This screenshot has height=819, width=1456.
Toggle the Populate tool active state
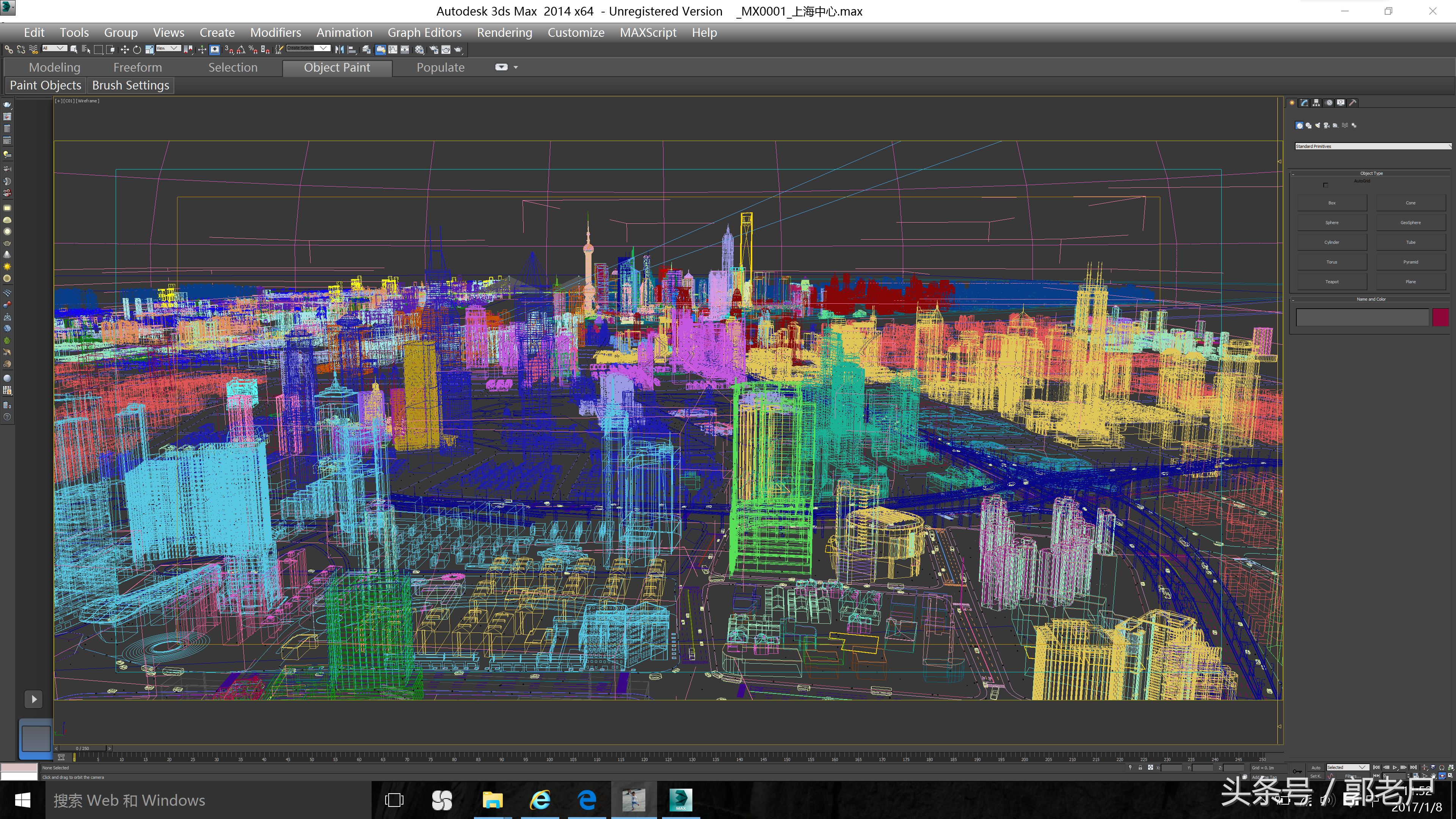pyautogui.click(x=441, y=67)
